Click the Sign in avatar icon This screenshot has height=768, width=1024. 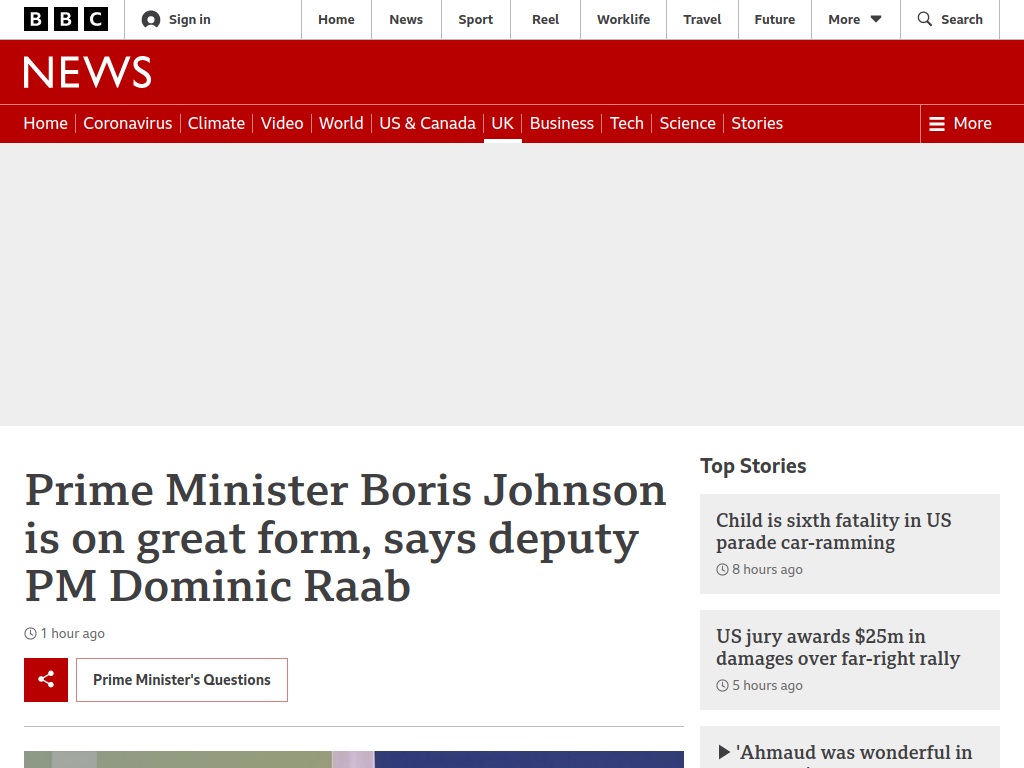(151, 20)
